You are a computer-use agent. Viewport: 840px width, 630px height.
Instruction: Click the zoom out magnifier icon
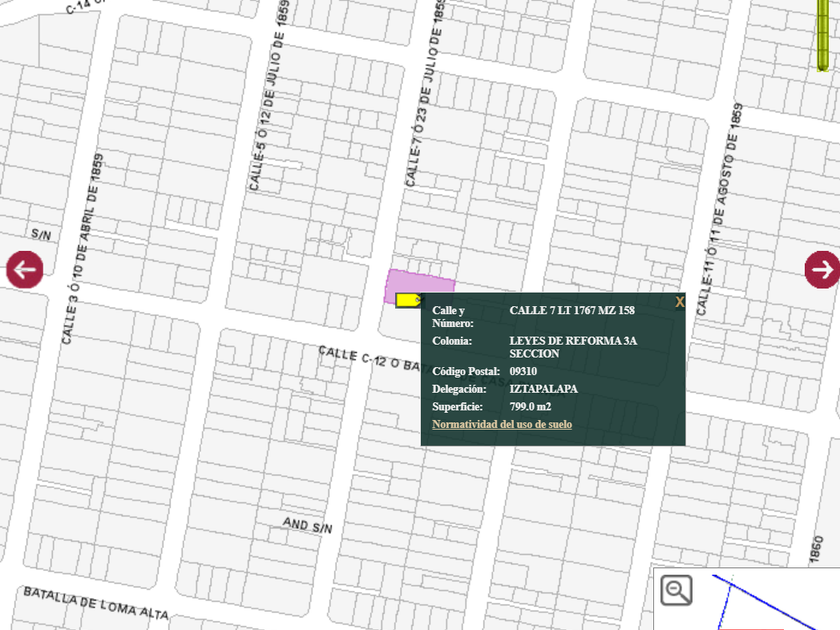677,590
